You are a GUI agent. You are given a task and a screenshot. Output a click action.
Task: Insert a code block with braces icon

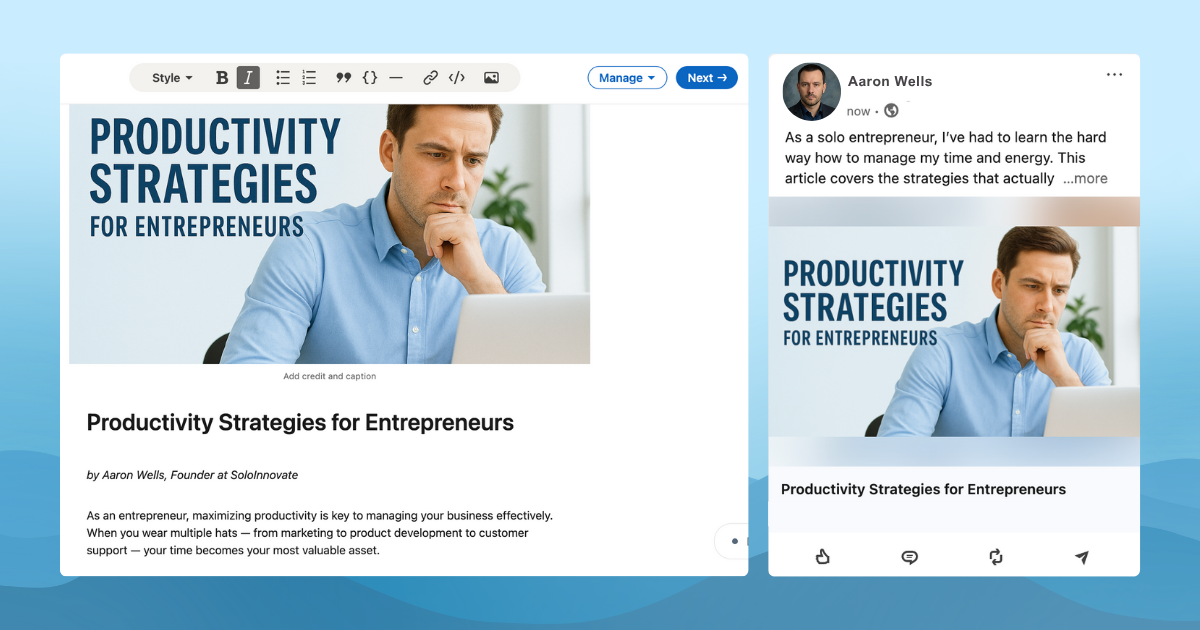[370, 78]
